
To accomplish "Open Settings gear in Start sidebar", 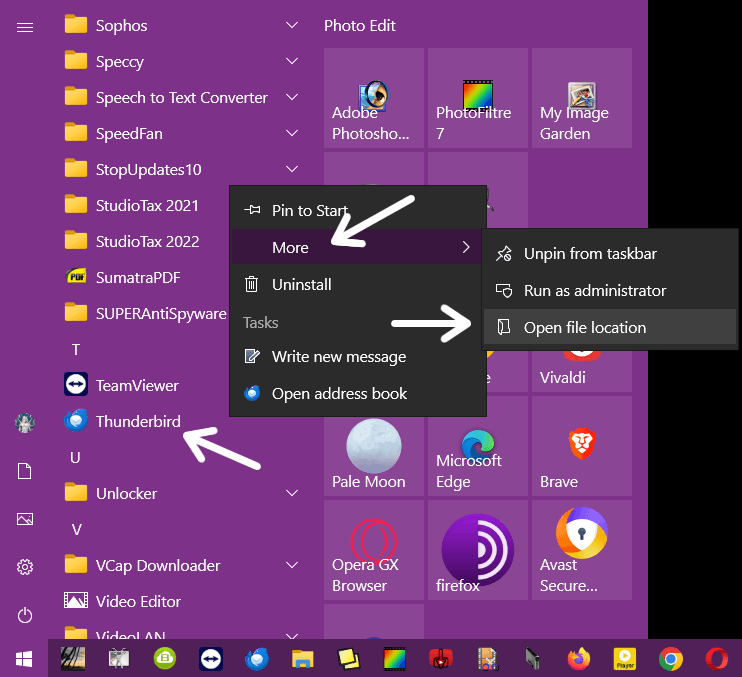I will (25, 567).
